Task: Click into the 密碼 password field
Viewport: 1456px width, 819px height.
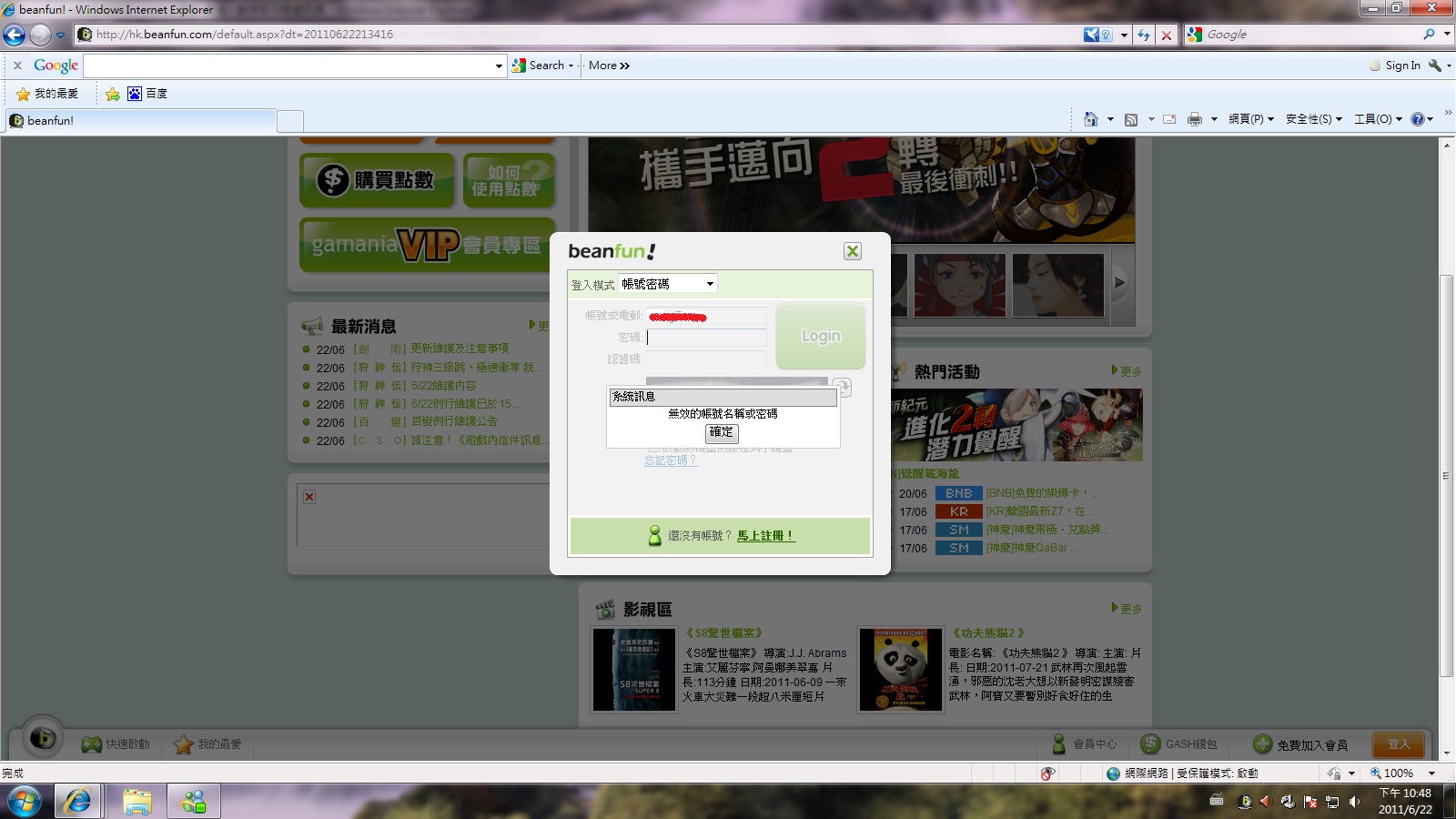Action: coord(706,338)
